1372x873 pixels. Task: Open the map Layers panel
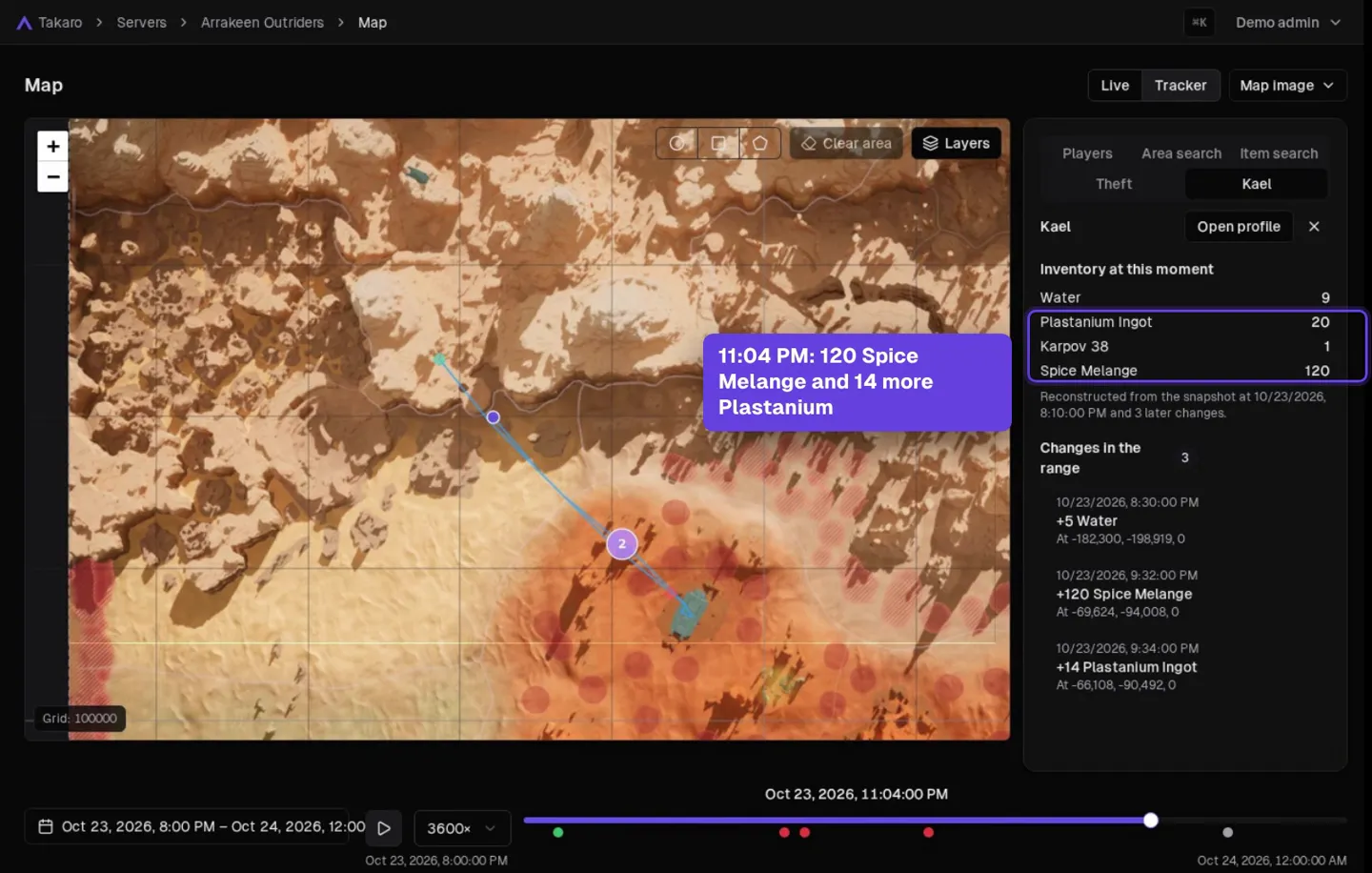pos(956,143)
